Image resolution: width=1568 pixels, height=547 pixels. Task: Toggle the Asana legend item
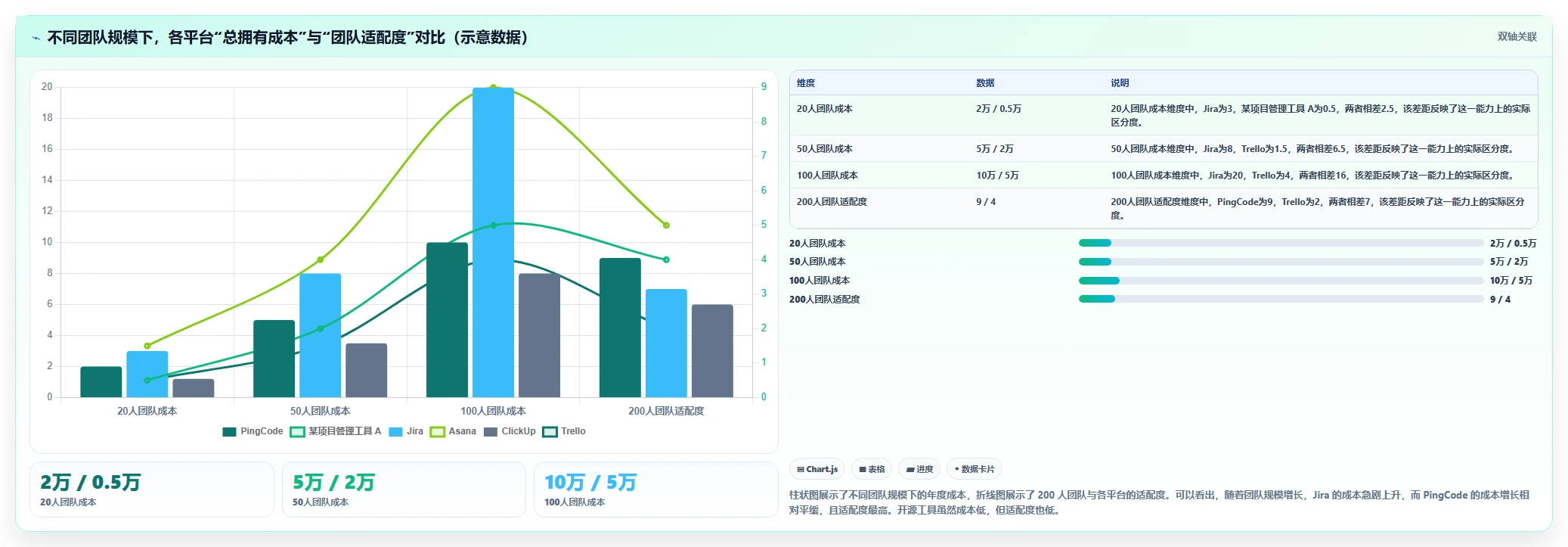pyautogui.click(x=453, y=431)
